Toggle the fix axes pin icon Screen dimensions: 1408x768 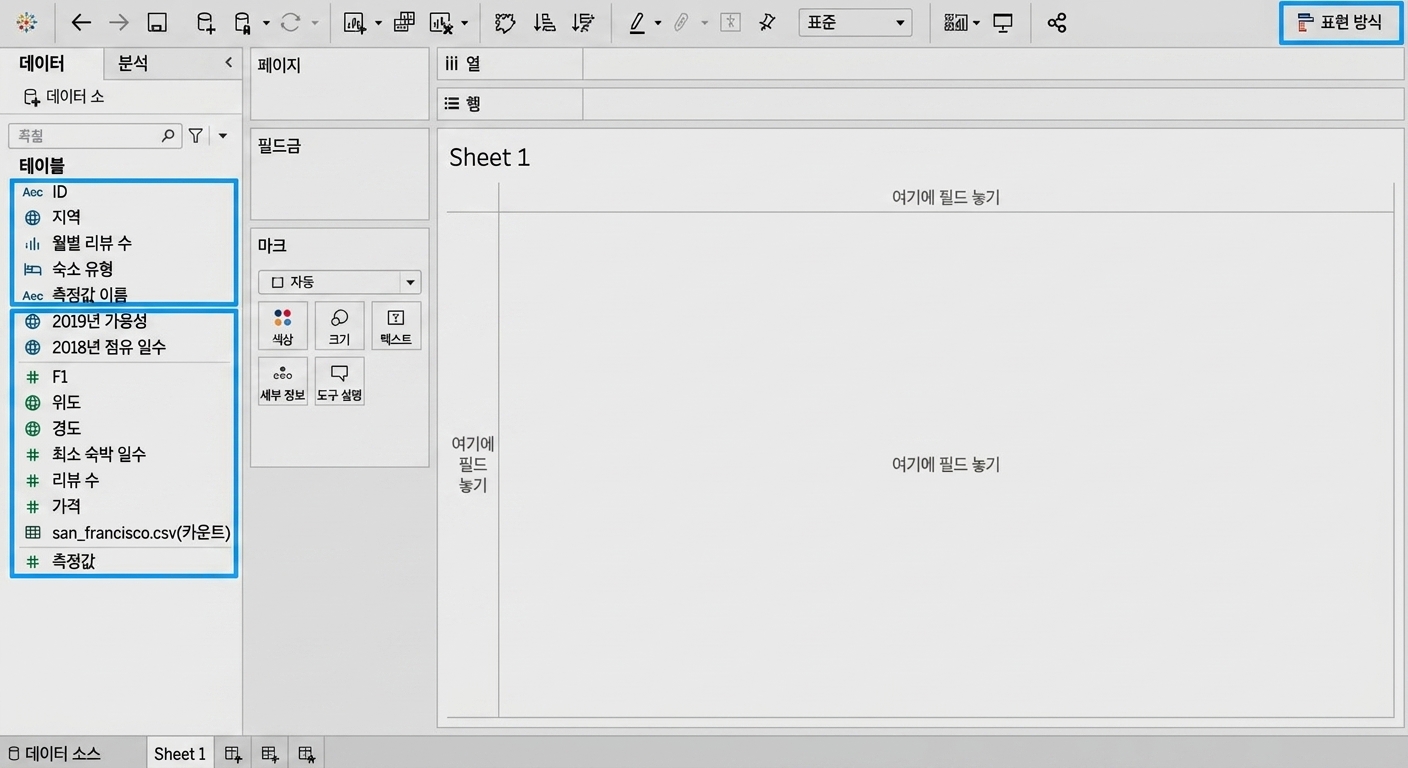tap(768, 22)
